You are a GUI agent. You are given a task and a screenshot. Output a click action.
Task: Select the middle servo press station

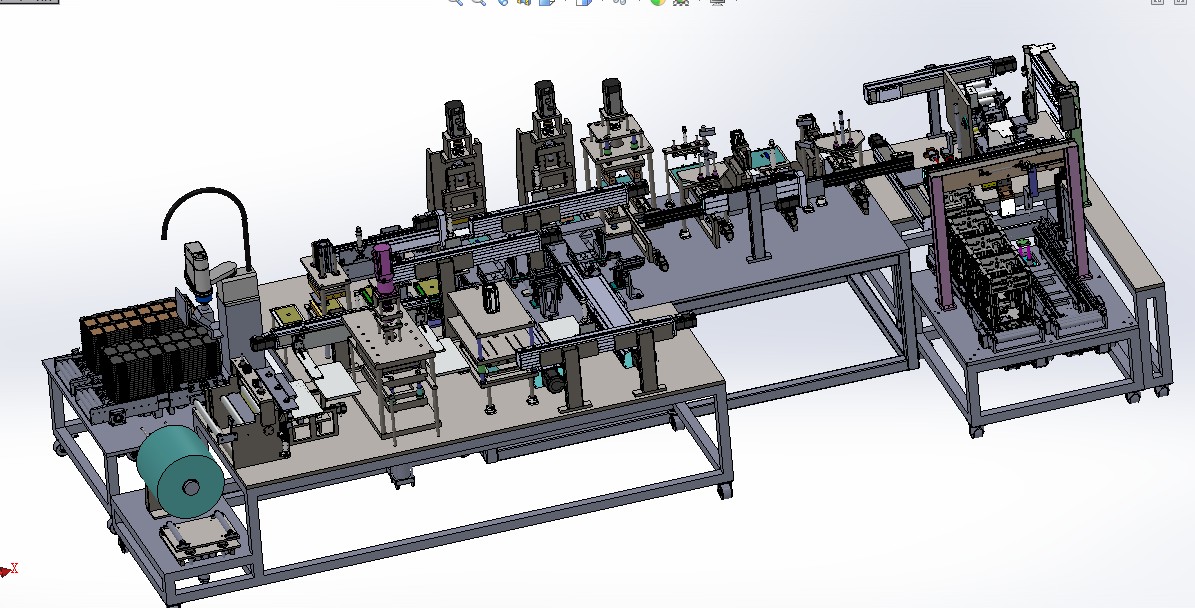545,142
